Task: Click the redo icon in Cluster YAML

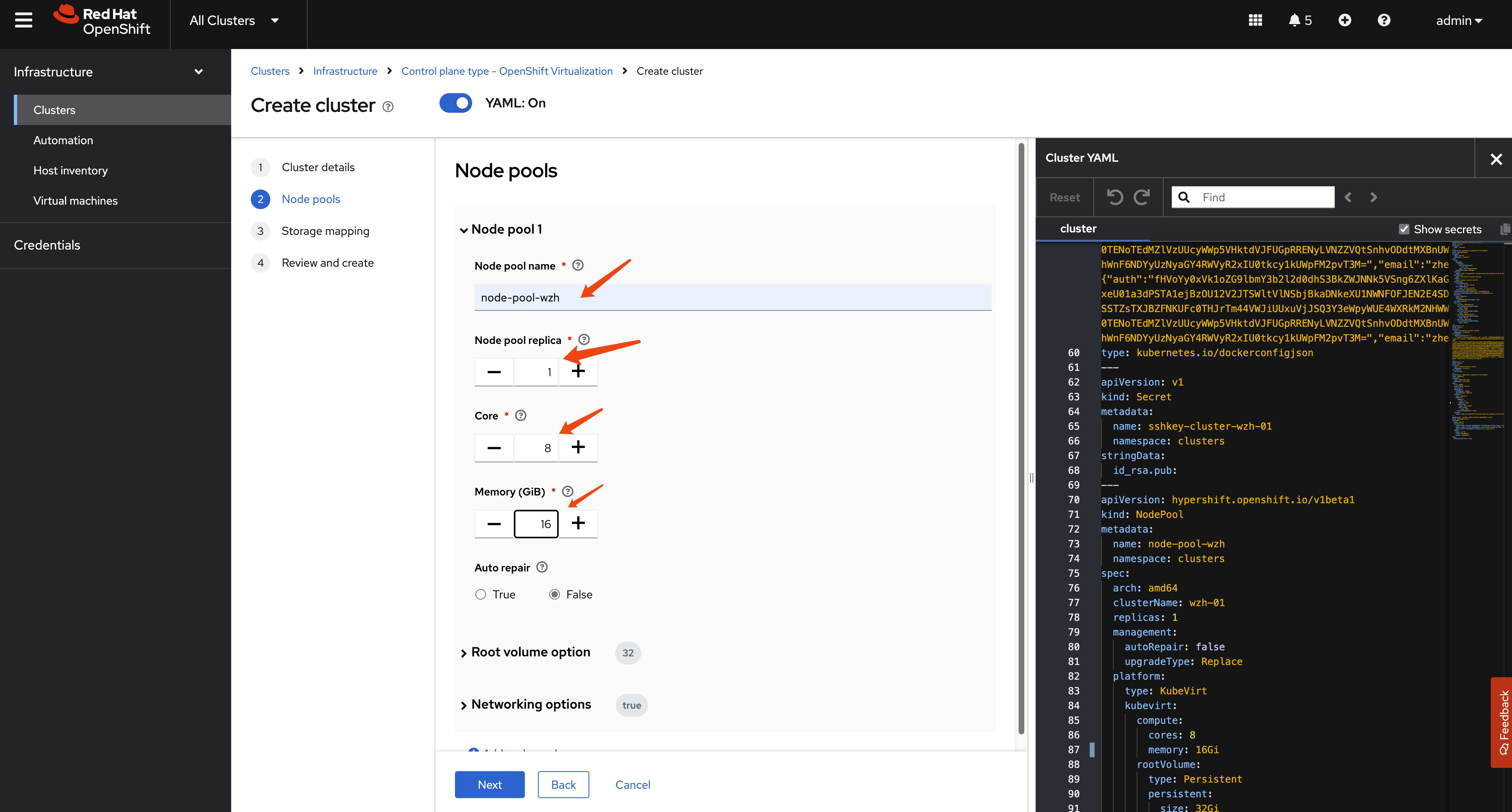Action: [x=1142, y=197]
